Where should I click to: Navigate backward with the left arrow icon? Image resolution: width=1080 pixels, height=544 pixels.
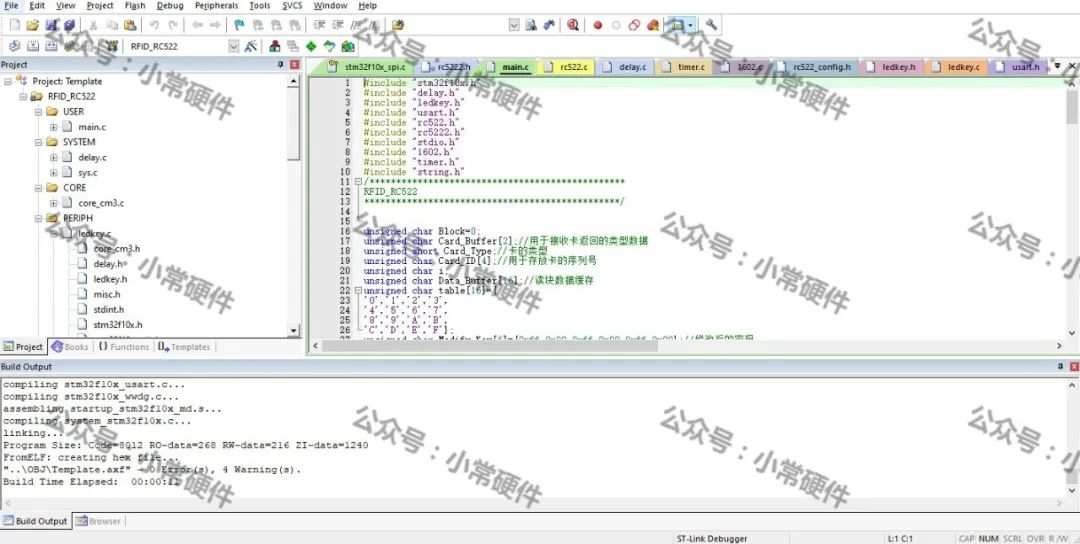pos(197,25)
